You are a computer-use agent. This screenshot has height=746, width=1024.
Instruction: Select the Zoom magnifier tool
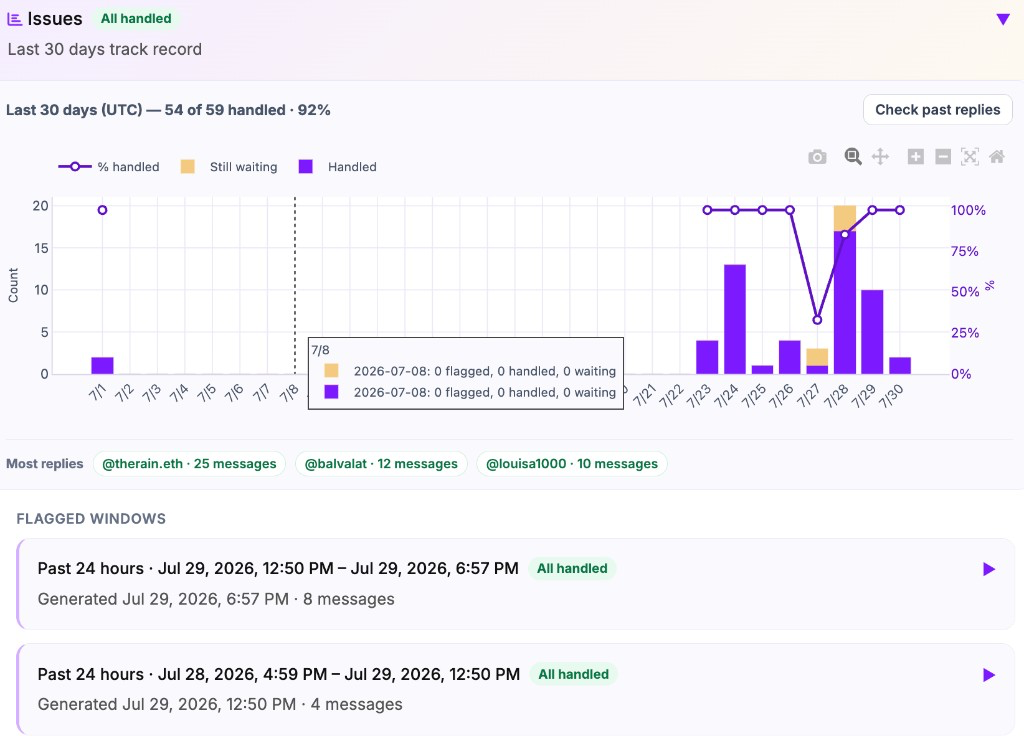(852, 157)
